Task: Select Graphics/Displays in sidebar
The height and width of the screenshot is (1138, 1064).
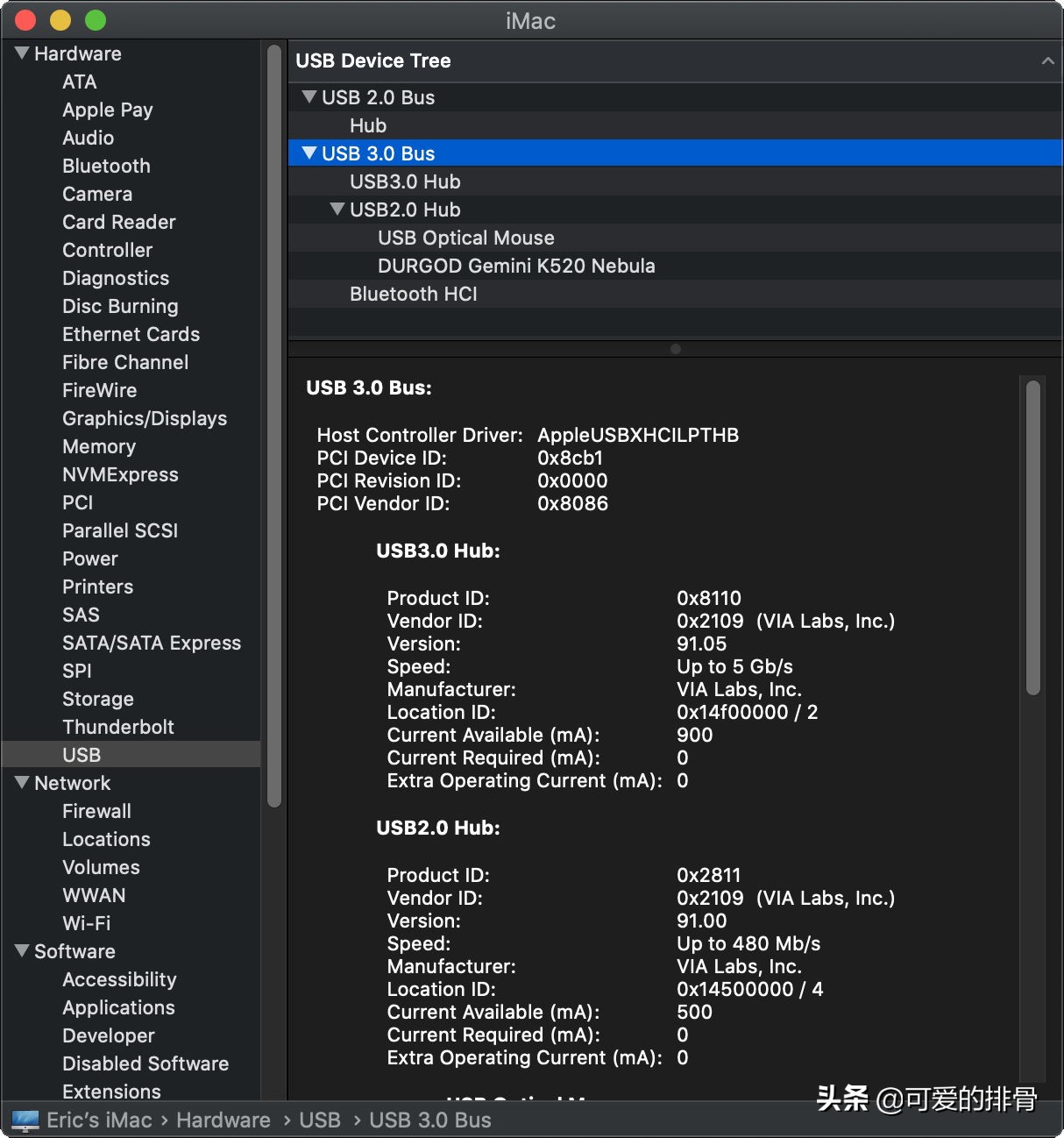Action: pyautogui.click(x=144, y=418)
